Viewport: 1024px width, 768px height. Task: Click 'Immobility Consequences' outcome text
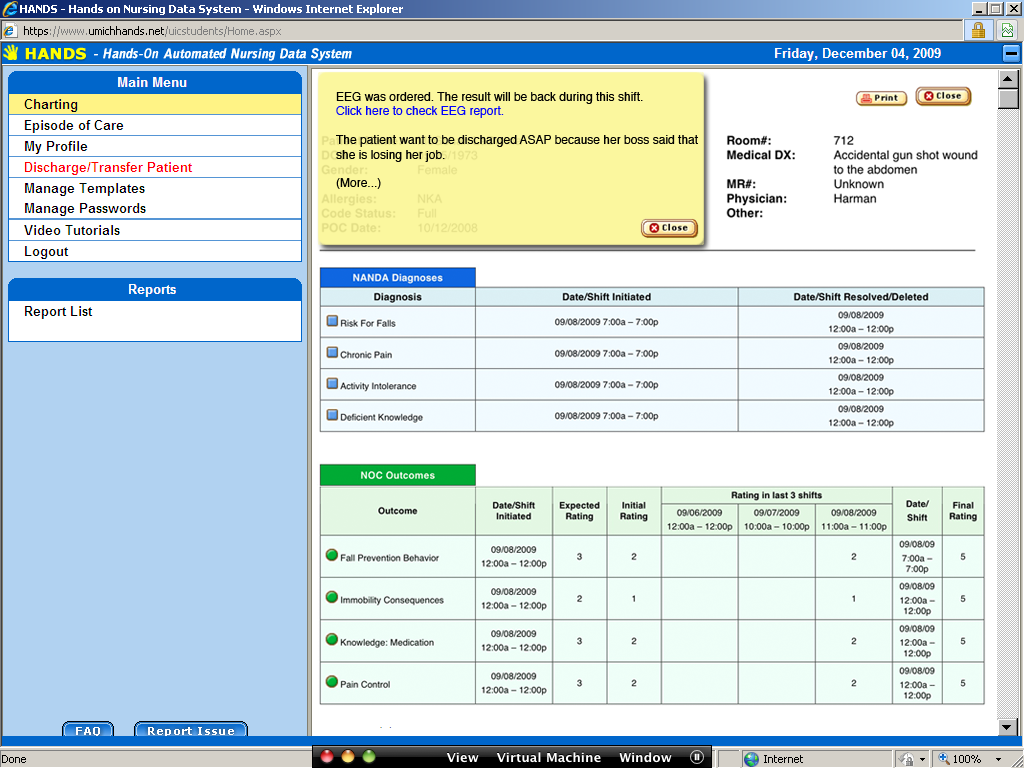coord(392,600)
